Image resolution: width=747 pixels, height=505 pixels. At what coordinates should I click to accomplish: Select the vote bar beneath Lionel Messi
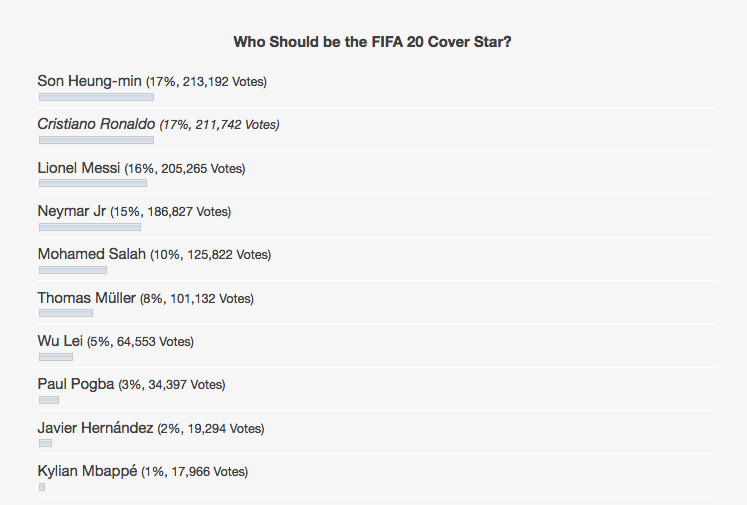point(93,184)
